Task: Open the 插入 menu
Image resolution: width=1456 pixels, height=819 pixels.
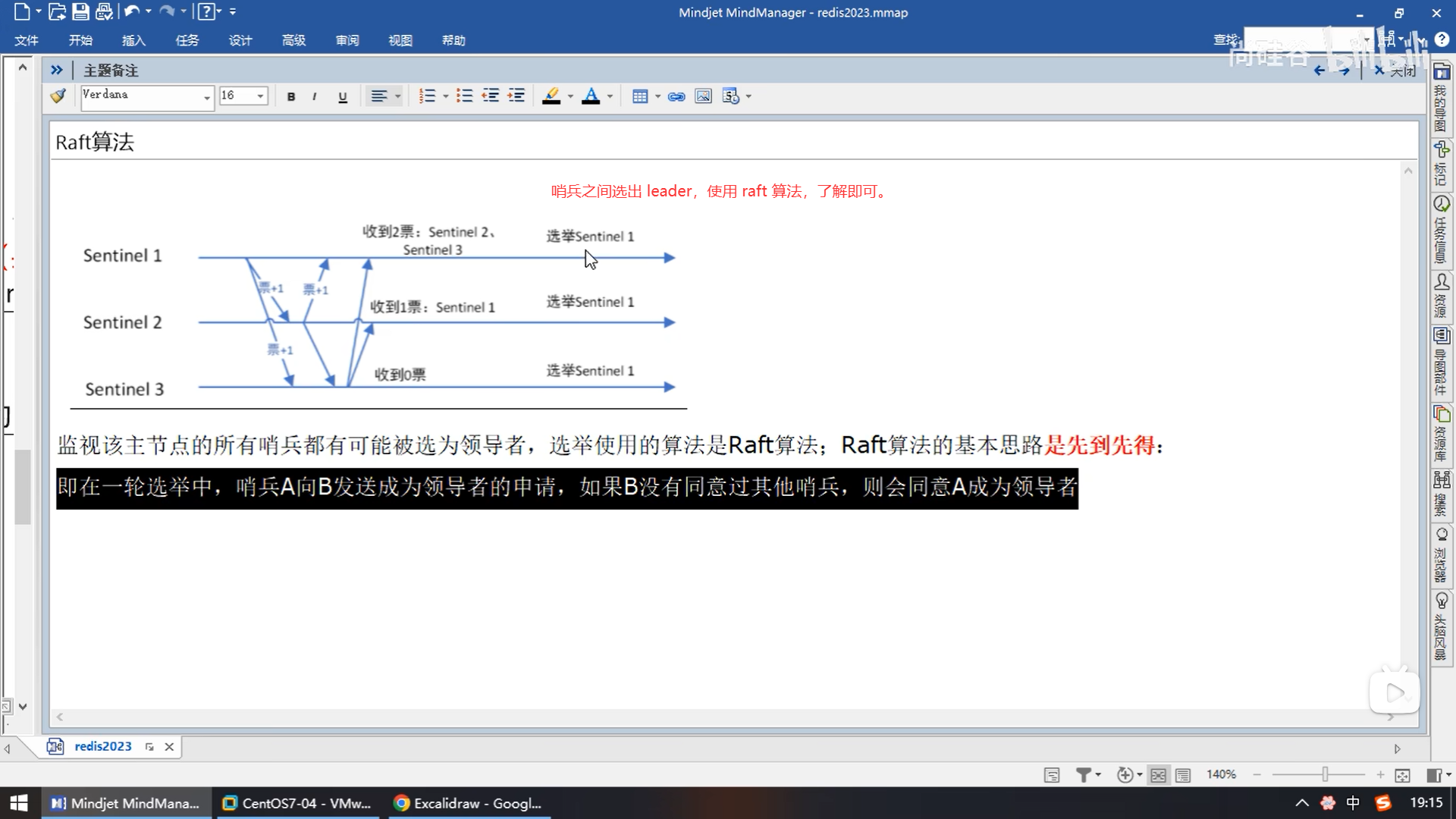Action: tap(133, 40)
